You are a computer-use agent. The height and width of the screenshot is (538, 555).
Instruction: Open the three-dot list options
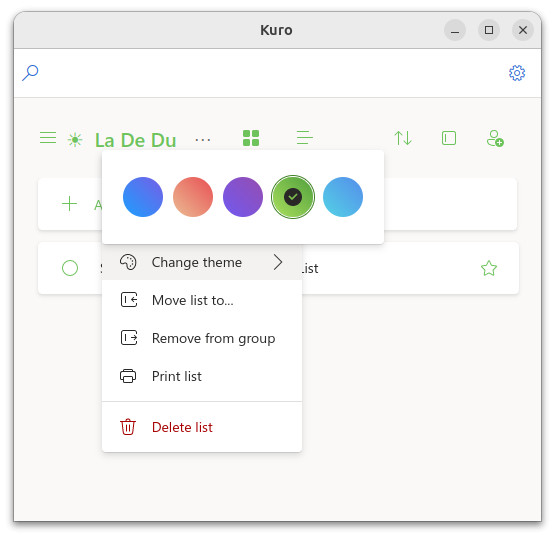point(202,140)
